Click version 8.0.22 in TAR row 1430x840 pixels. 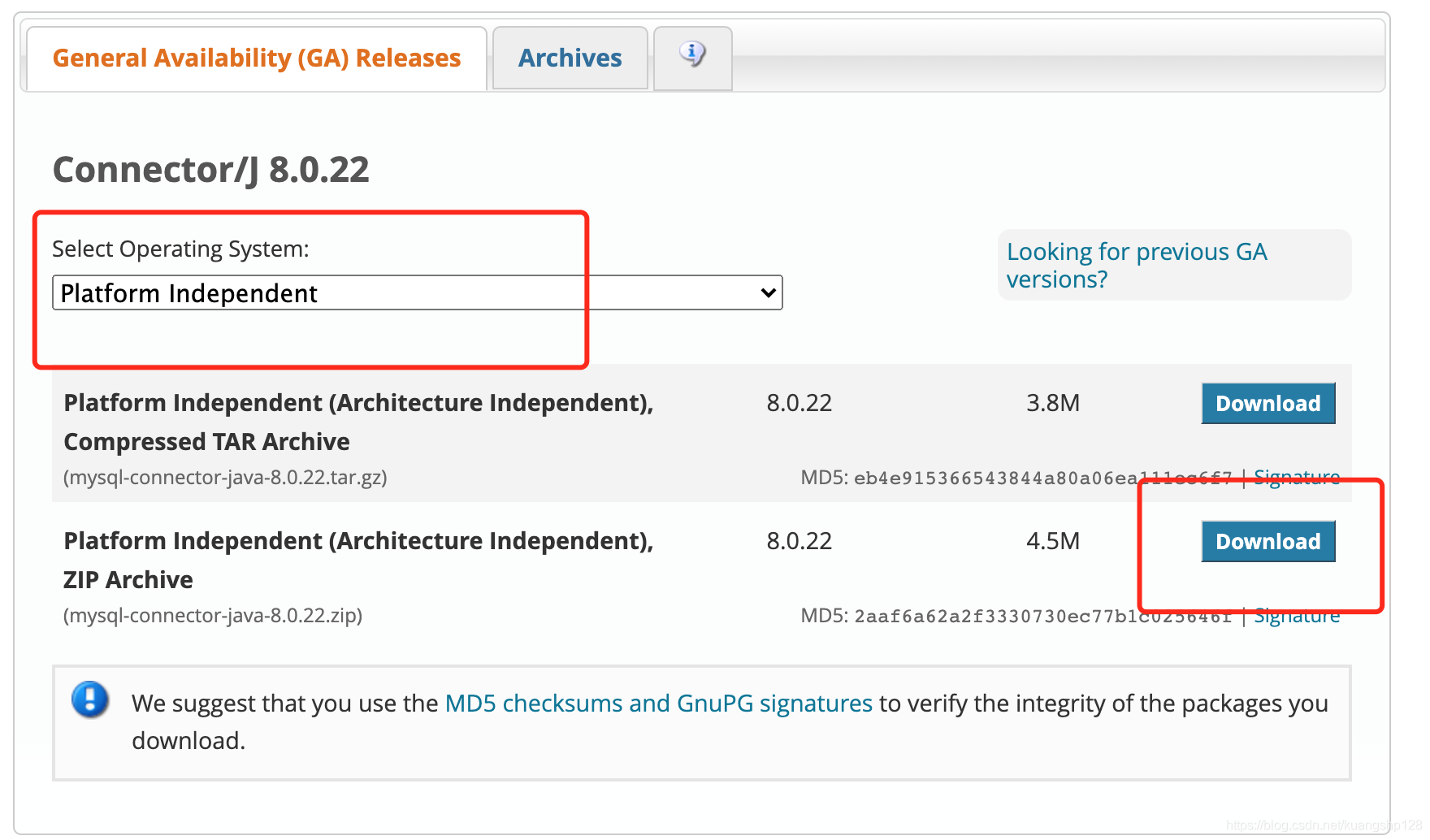click(x=799, y=403)
